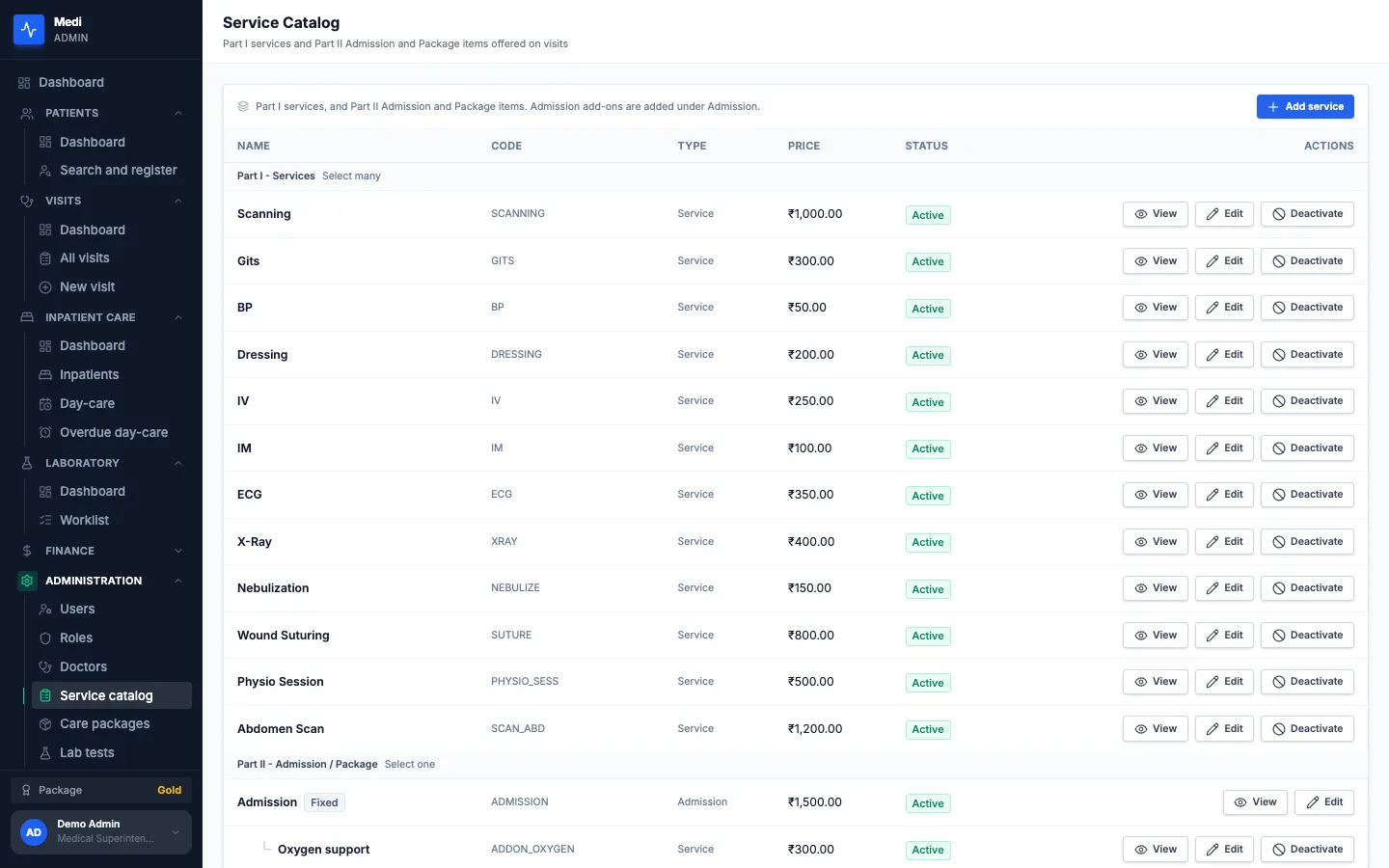Collapse the Patients section
1389x868 pixels.
pos(178,114)
